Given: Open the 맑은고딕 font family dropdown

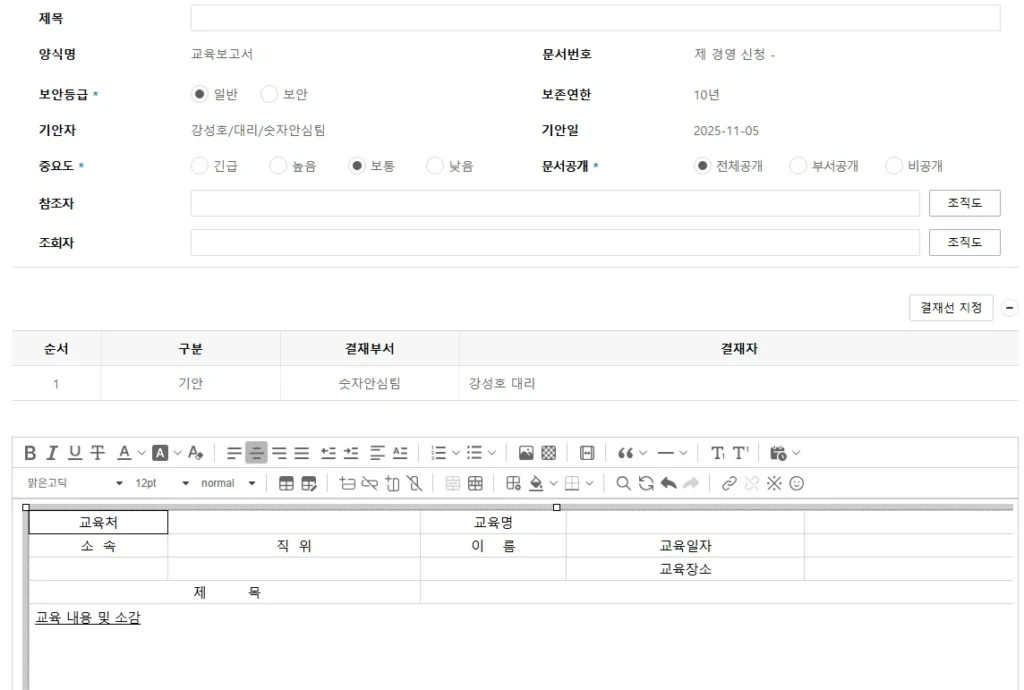Looking at the screenshot, I should click(x=75, y=483).
